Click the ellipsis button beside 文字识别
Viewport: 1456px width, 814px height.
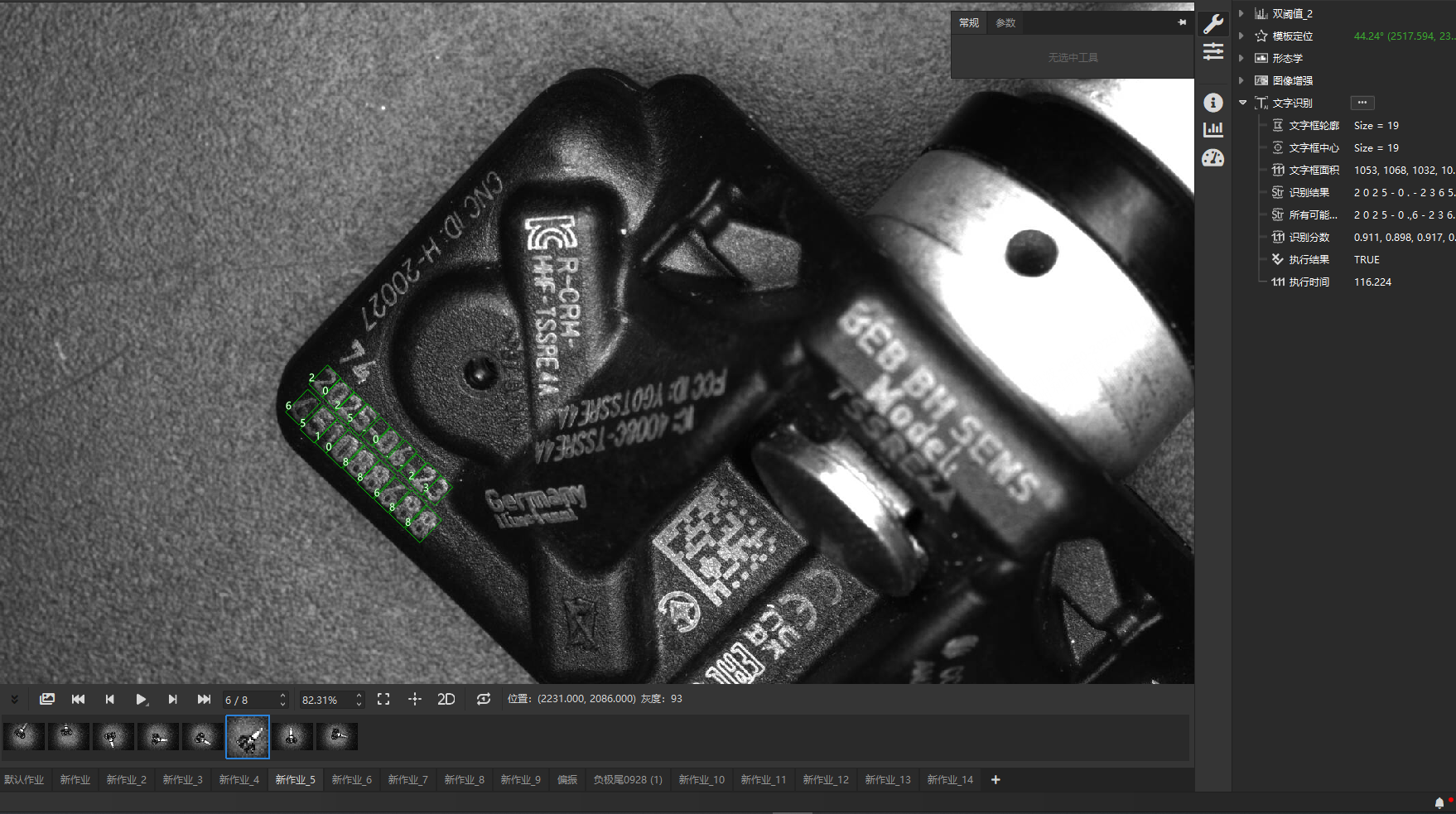click(x=1362, y=103)
